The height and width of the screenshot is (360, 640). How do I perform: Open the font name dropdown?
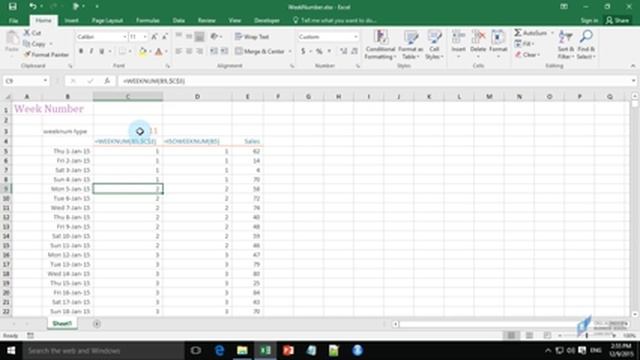pos(124,37)
